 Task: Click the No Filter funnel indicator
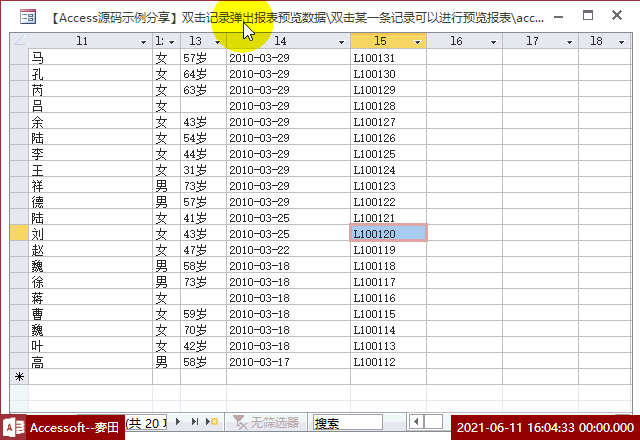[266, 422]
